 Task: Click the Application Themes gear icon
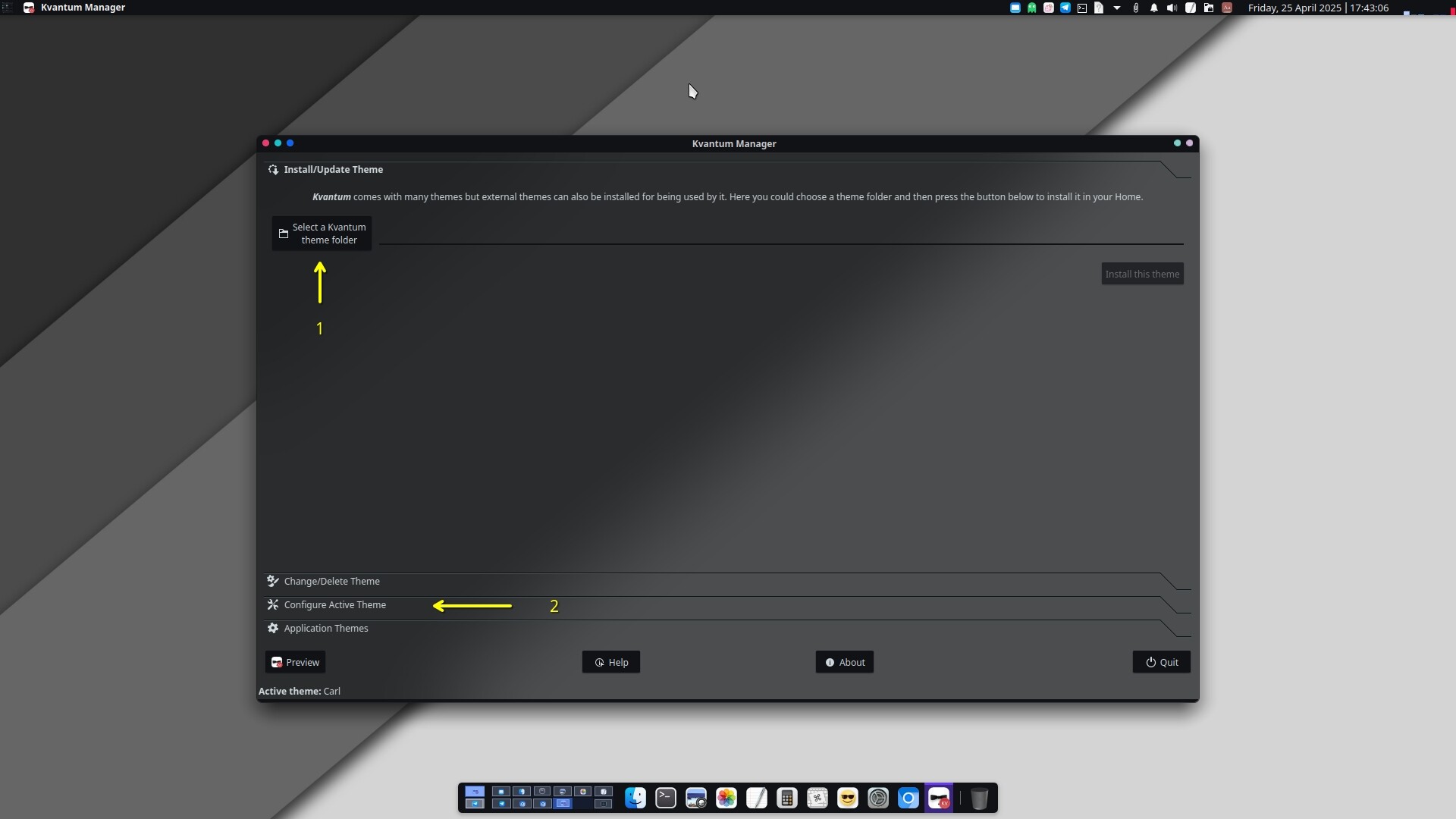[x=273, y=629]
